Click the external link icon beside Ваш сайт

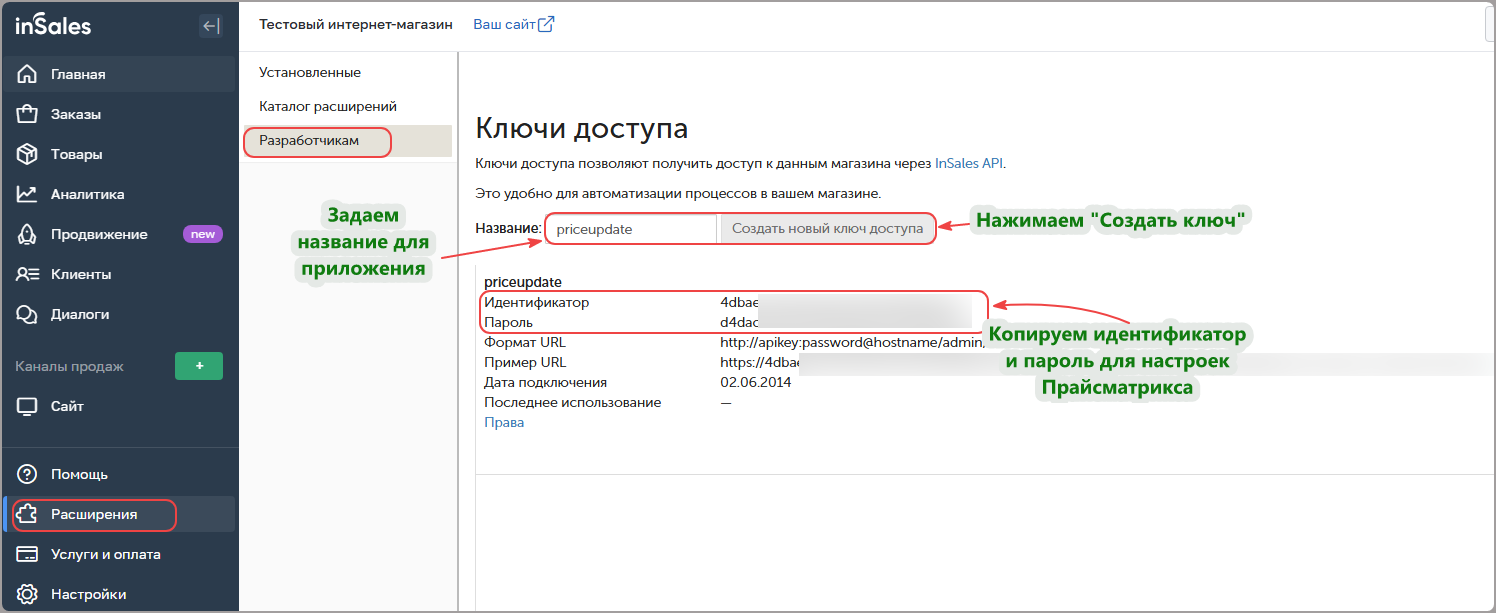(546, 24)
